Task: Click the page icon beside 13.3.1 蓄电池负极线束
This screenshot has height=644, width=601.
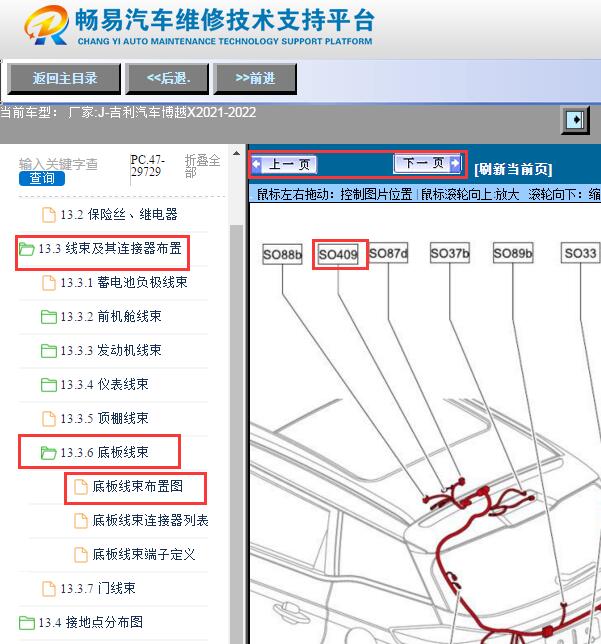Action: [49, 283]
